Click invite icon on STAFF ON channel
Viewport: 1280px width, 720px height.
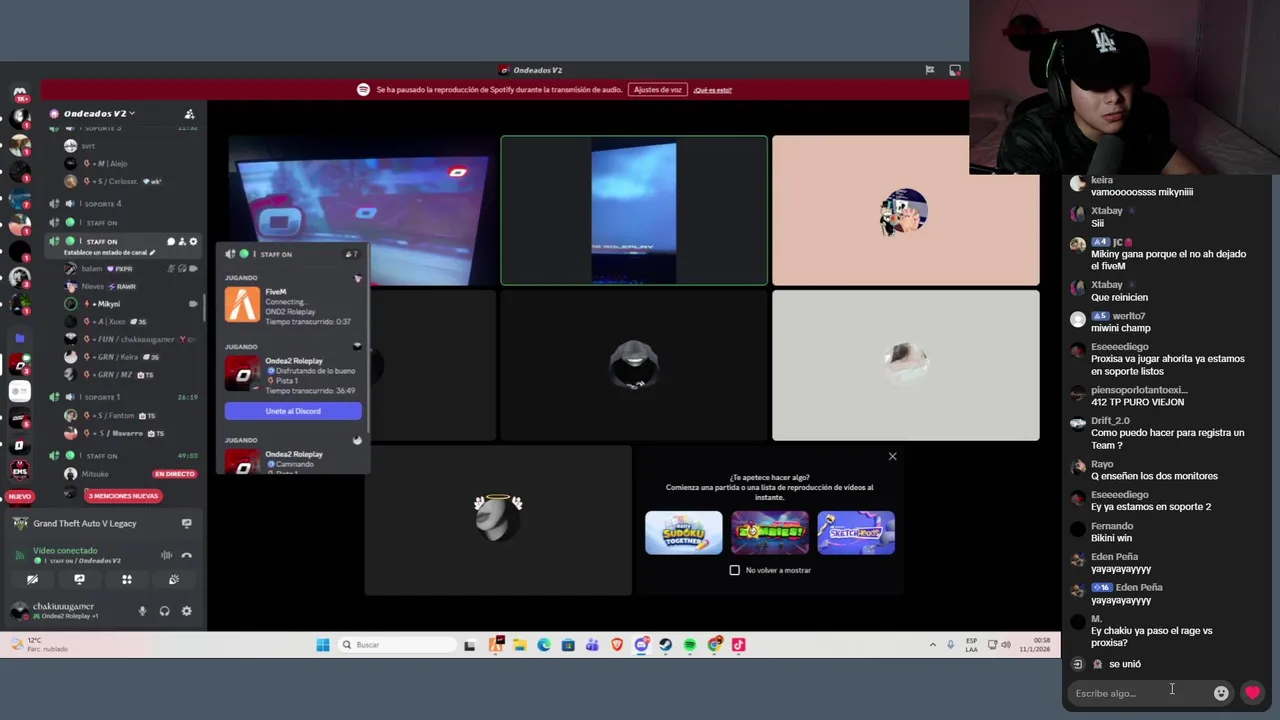point(181,242)
